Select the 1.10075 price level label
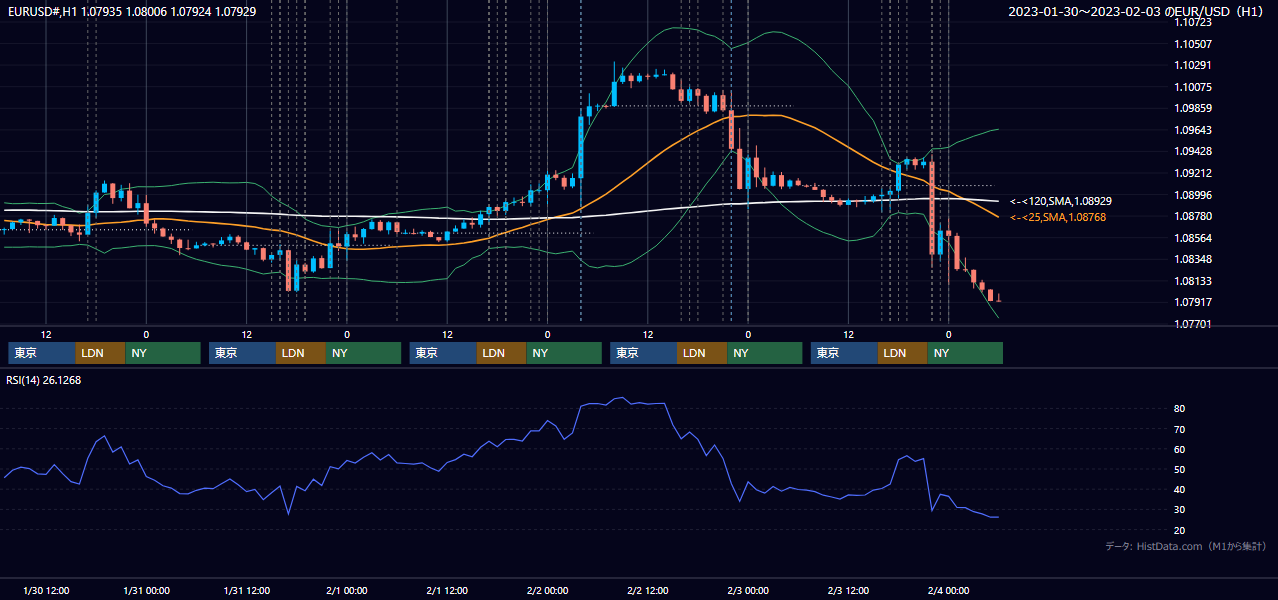The width and height of the screenshot is (1278, 600). tap(1193, 87)
